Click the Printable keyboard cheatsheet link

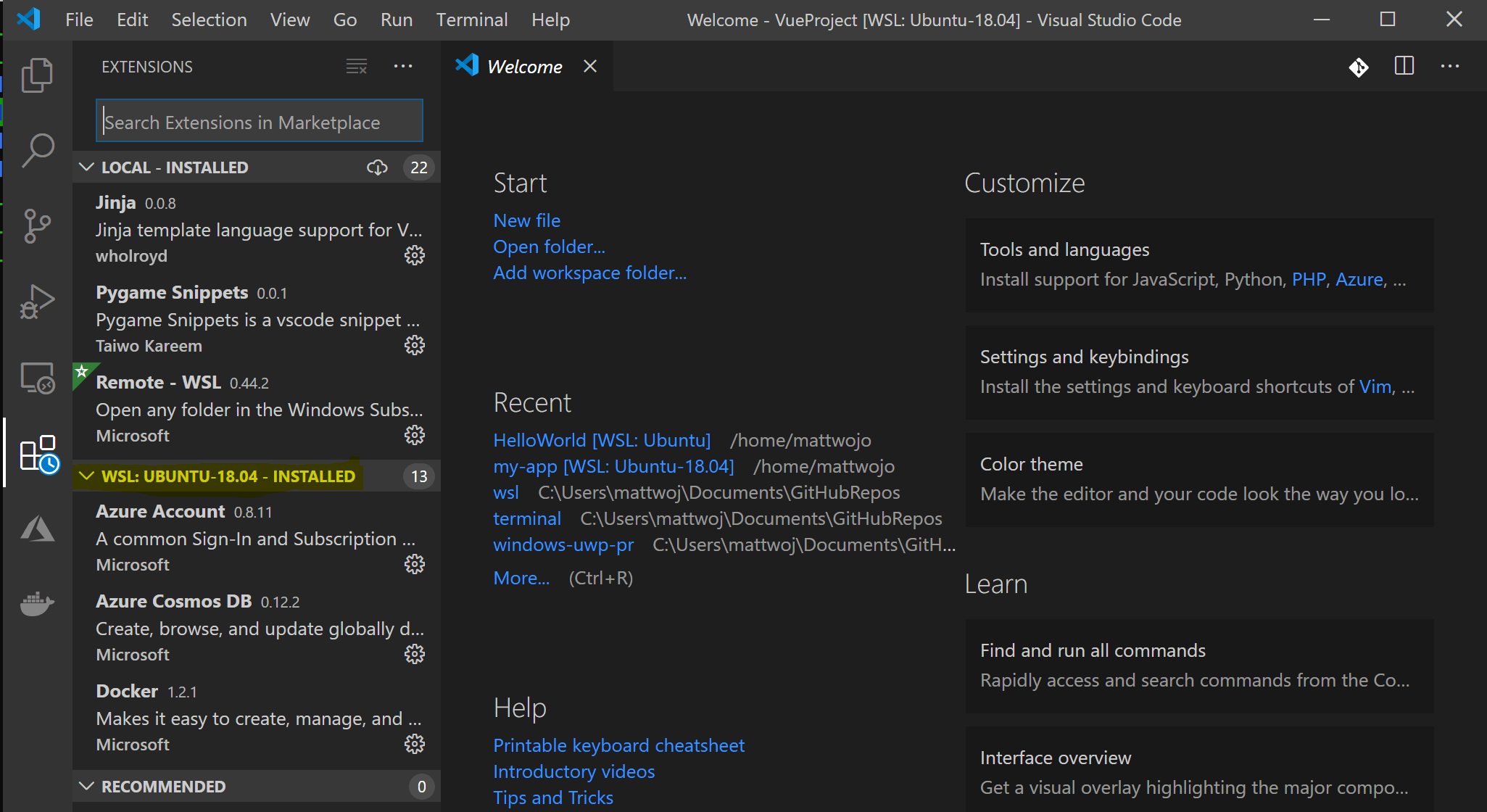(x=619, y=744)
